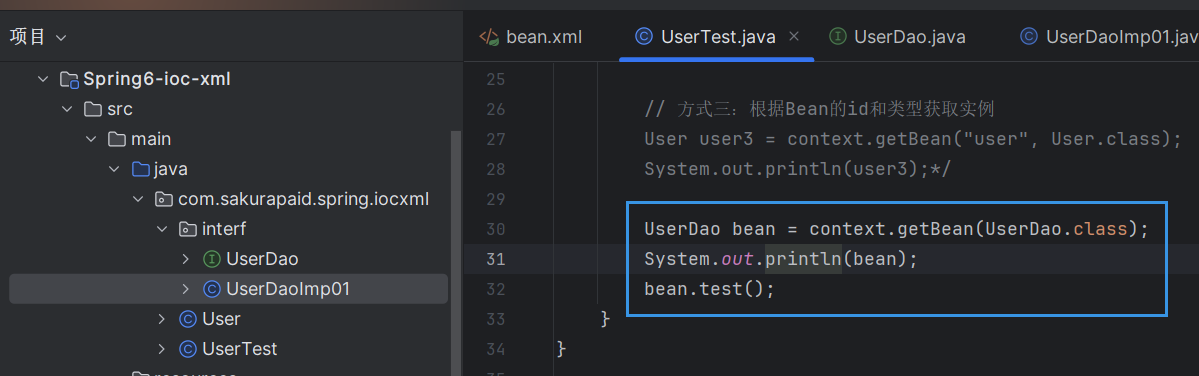Viewport: 1199px width, 376px height.
Task: Click line number 31 in the gutter
Action: coord(496,259)
